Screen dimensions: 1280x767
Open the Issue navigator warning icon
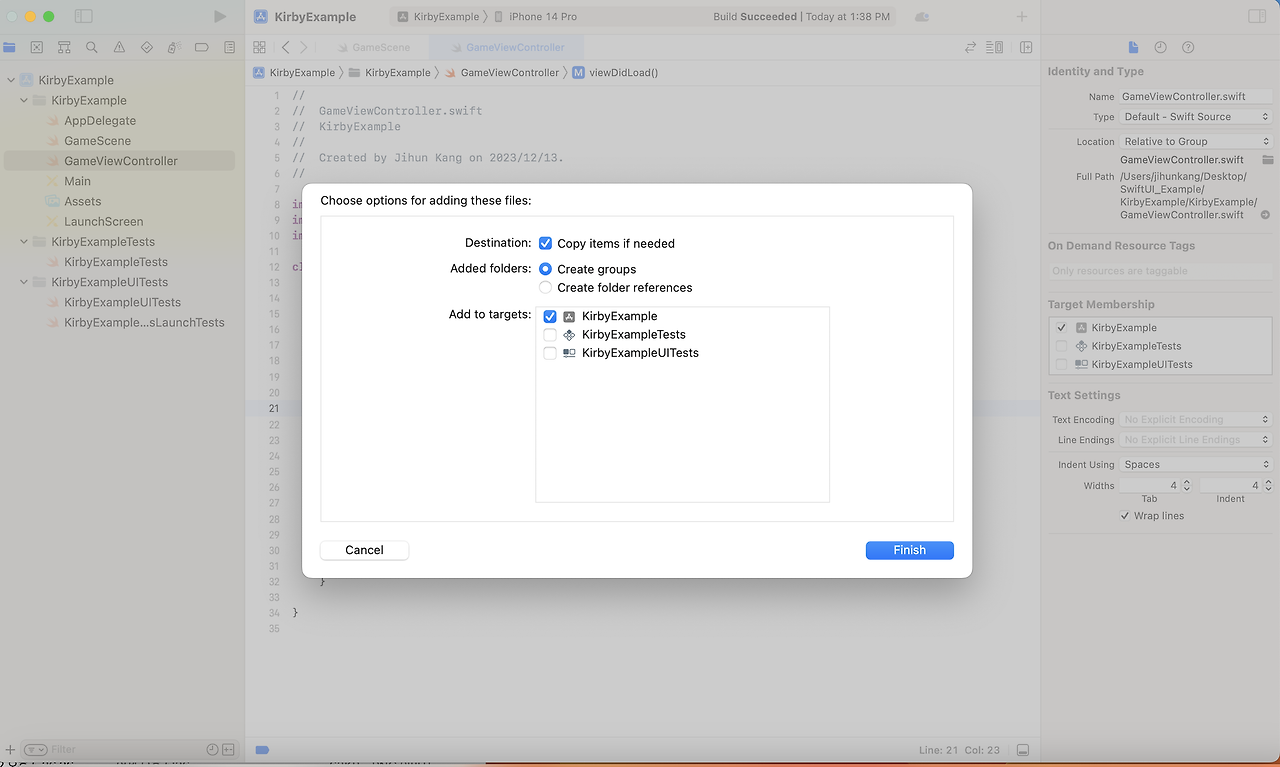[119, 47]
